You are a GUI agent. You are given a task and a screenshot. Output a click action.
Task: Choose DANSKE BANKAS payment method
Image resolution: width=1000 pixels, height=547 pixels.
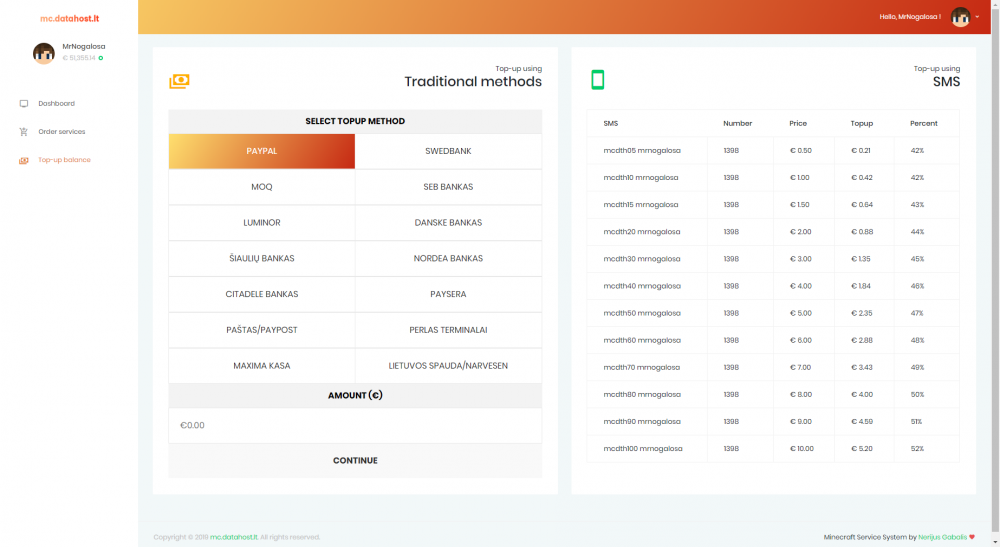(x=448, y=222)
